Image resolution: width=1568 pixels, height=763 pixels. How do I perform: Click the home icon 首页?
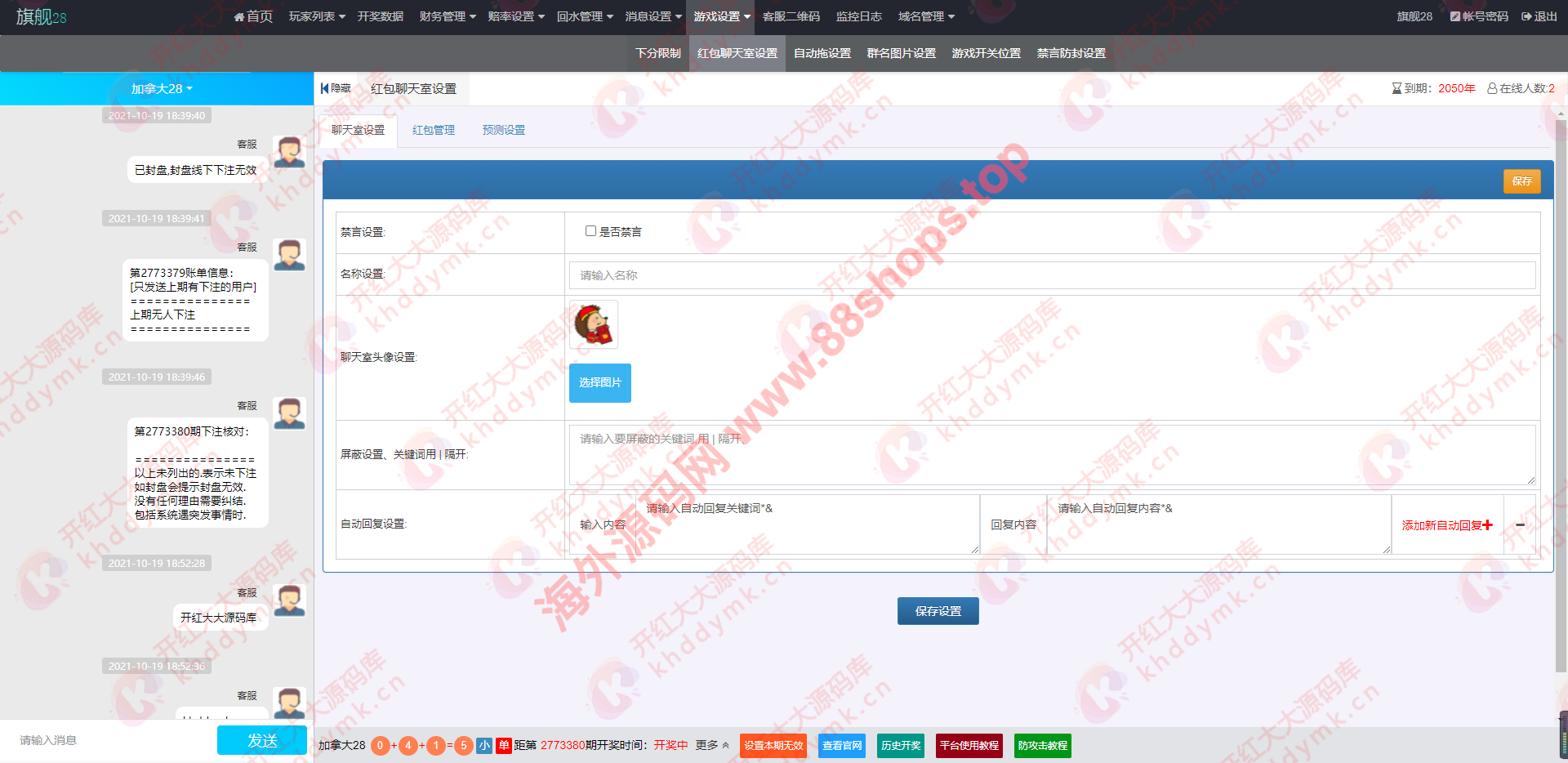[238, 17]
